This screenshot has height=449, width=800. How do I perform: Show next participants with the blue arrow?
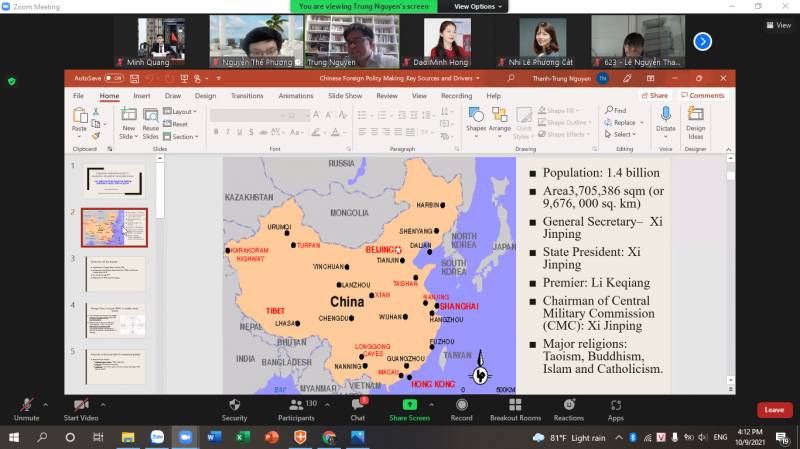pos(702,41)
